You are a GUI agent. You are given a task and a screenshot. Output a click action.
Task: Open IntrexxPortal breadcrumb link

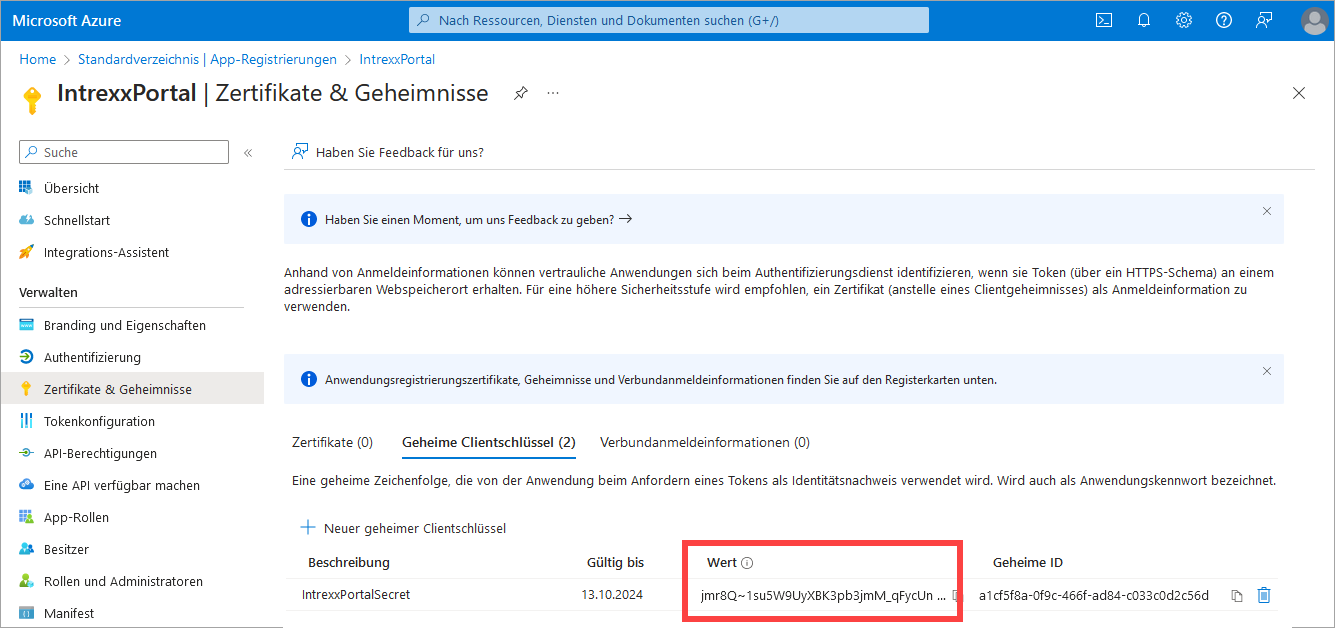[397, 59]
